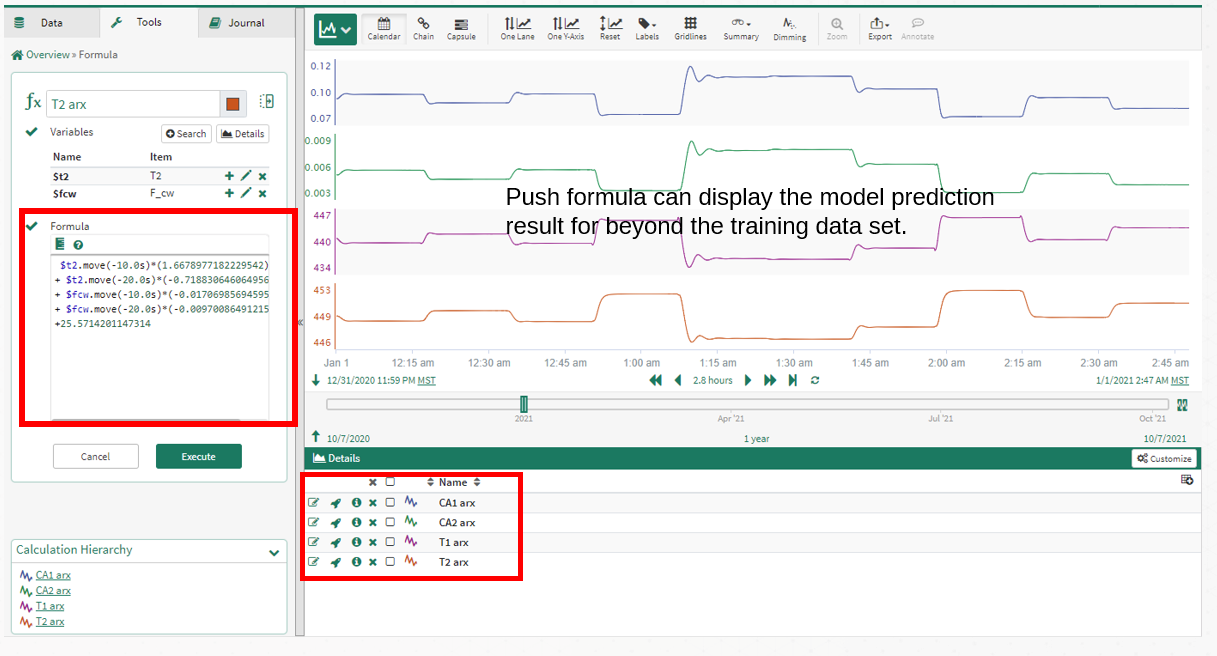Open the Labels dropdown
The width and height of the screenshot is (1217, 656).
pos(647,28)
